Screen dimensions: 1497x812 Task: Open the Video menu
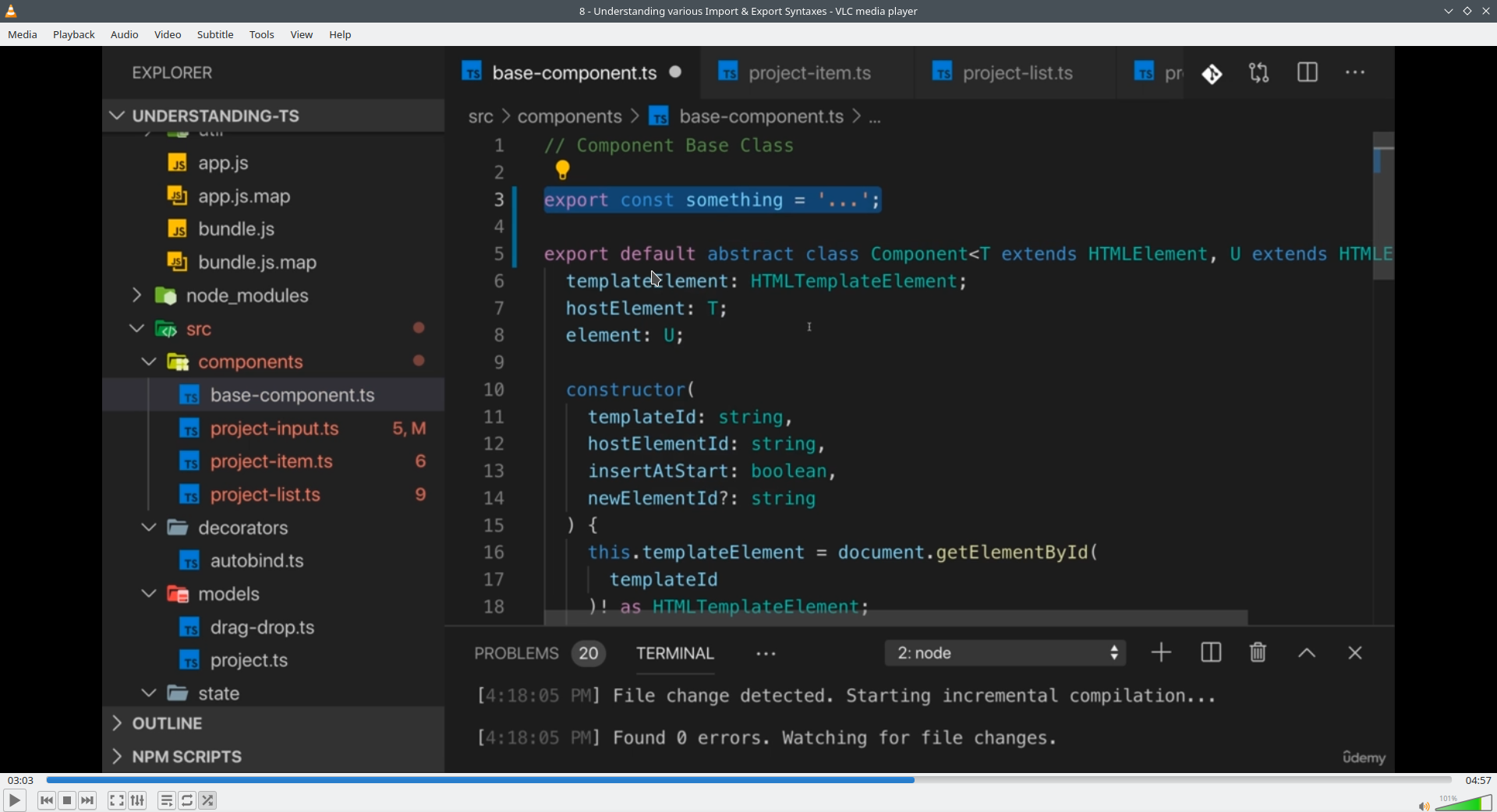coord(168,35)
